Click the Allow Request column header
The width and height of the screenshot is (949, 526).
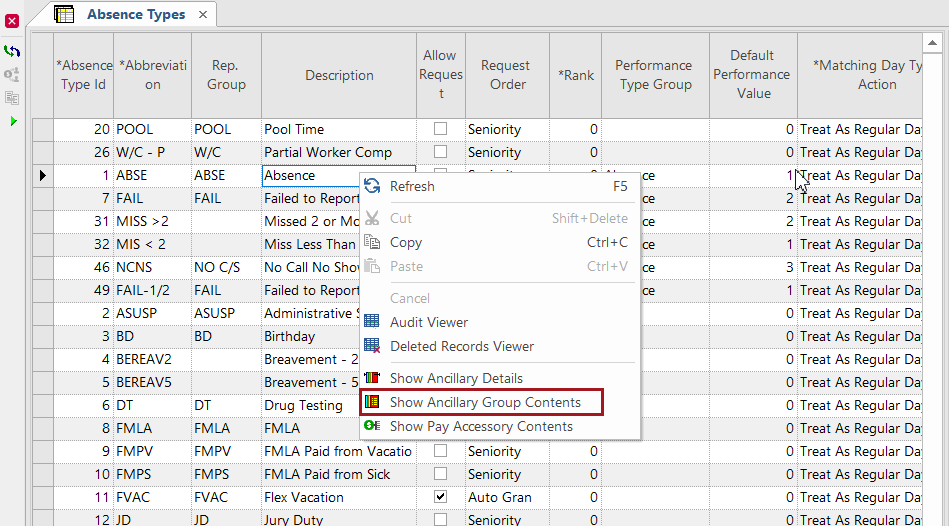pyautogui.click(x=441, y=75)
